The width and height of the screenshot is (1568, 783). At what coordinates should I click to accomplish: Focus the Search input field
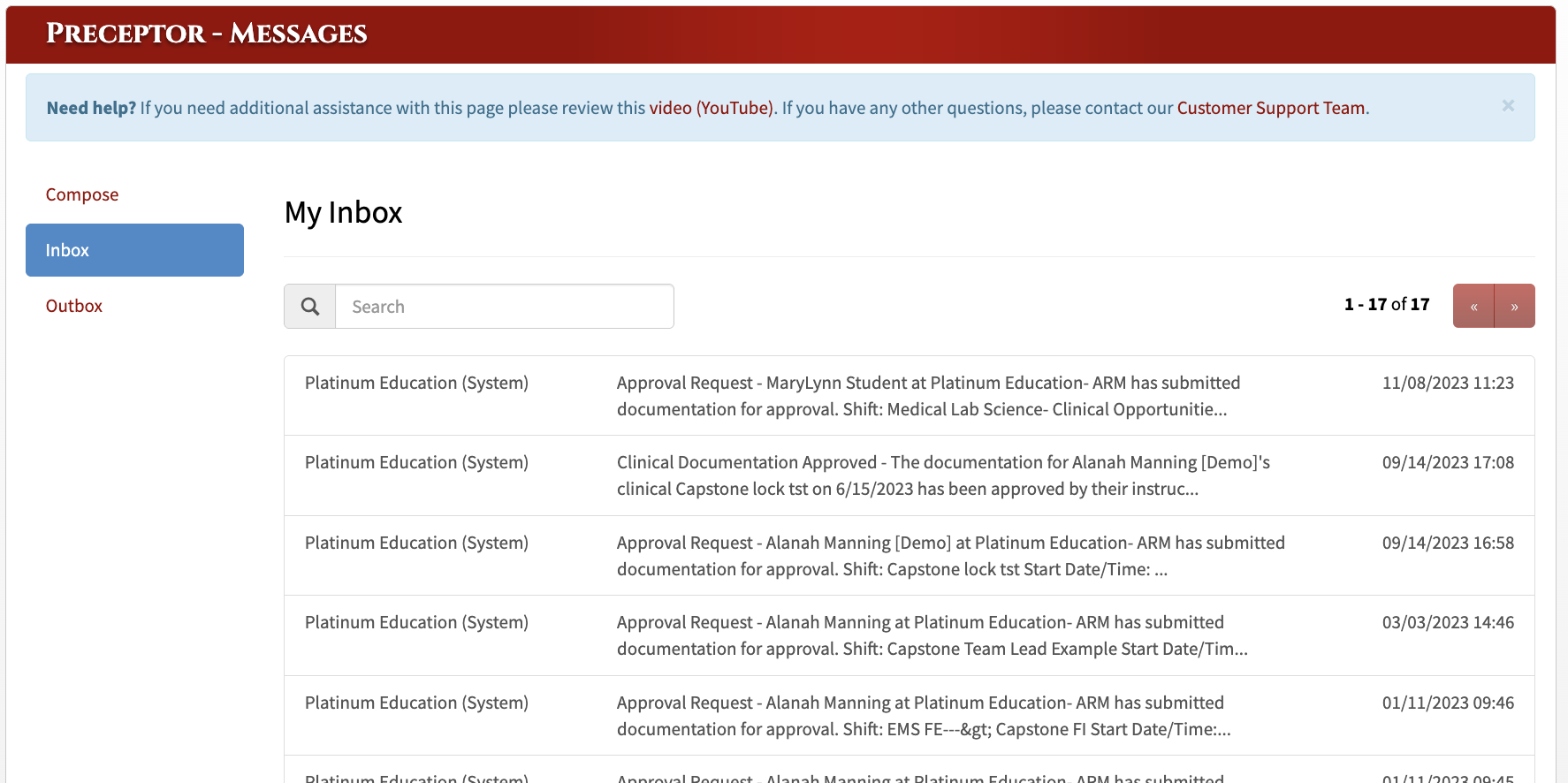pyautogui.click(x=505, y=307)
